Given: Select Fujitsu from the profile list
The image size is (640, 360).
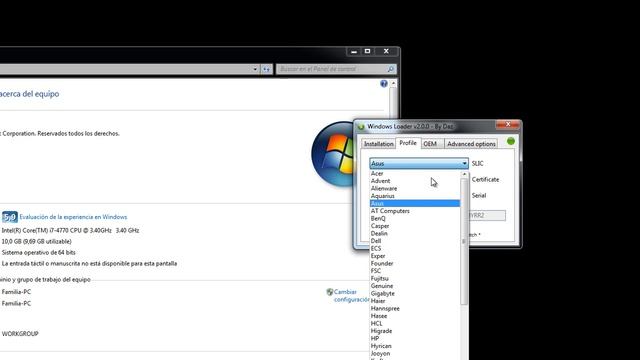Looking at the screenshot, I should (415, 278).
